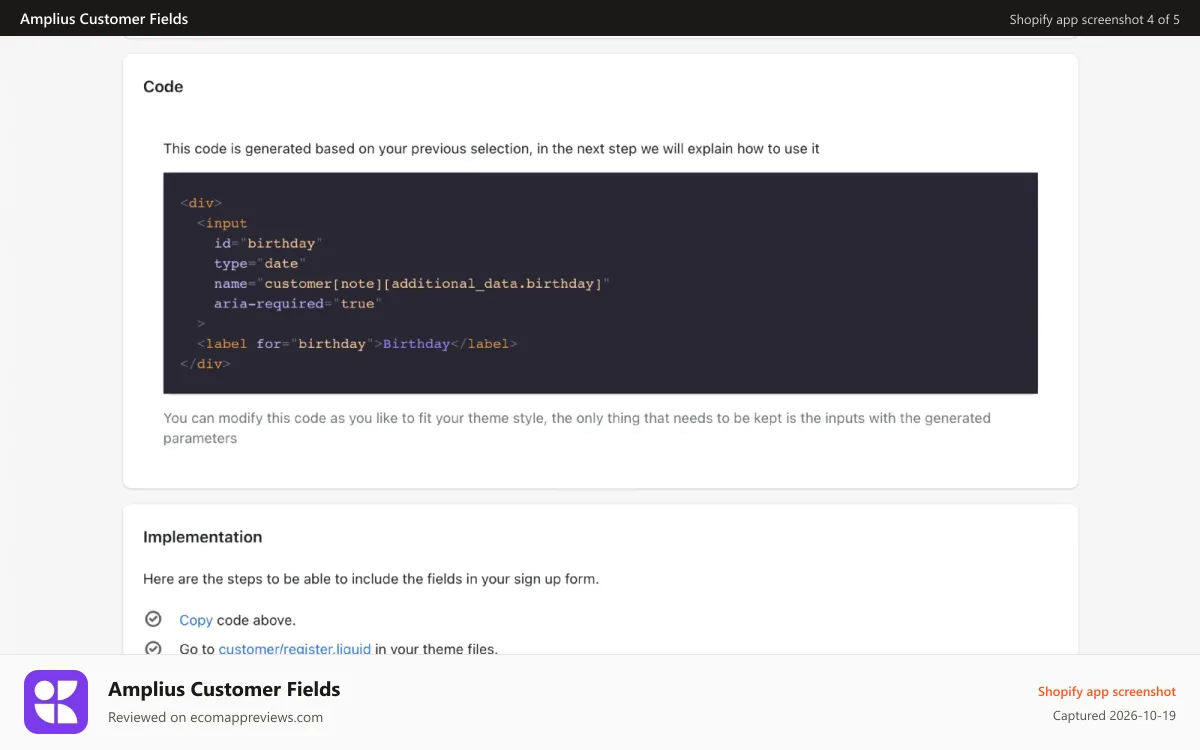
Task: Click the Amplius Customer Fields title in top bar
Action: point(104,19)
